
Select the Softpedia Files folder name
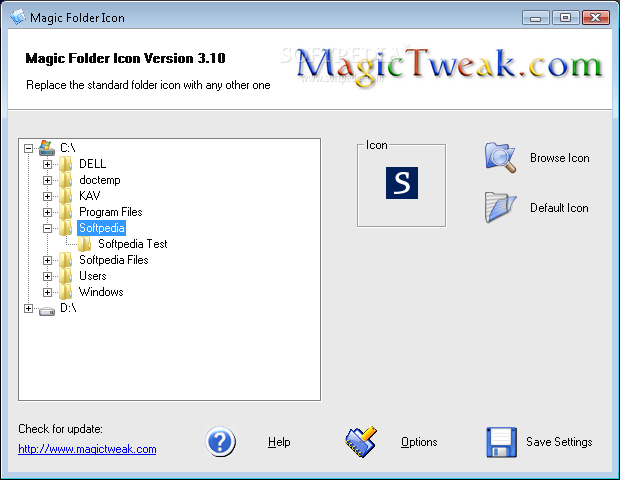(114, 260)
